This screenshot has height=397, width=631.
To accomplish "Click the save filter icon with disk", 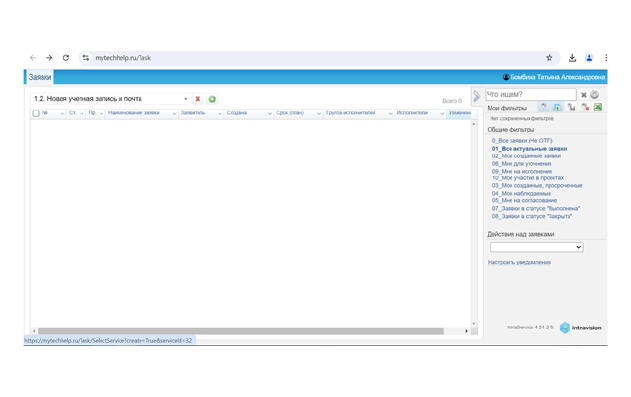I will coord(557,107).
